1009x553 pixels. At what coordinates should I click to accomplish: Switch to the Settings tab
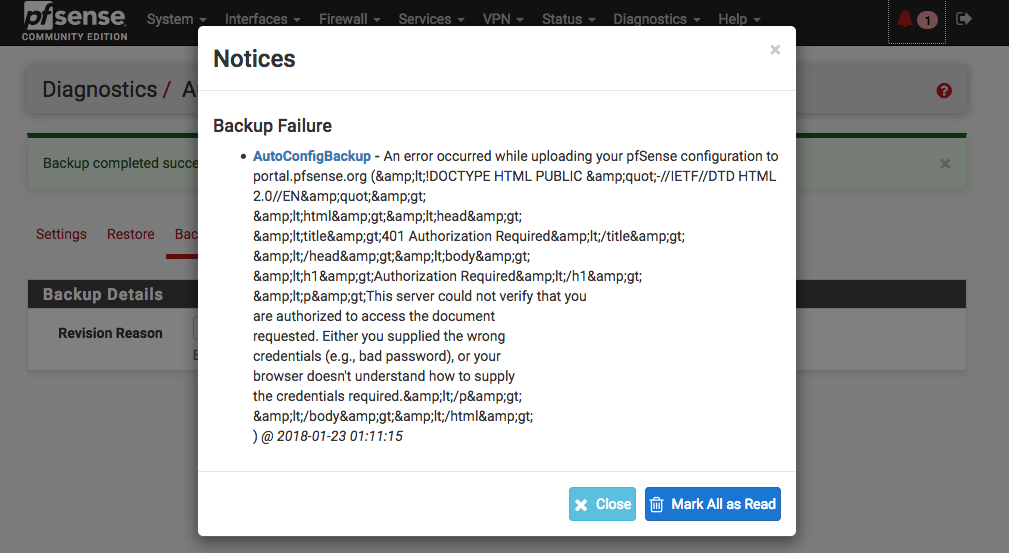(61, 234)
